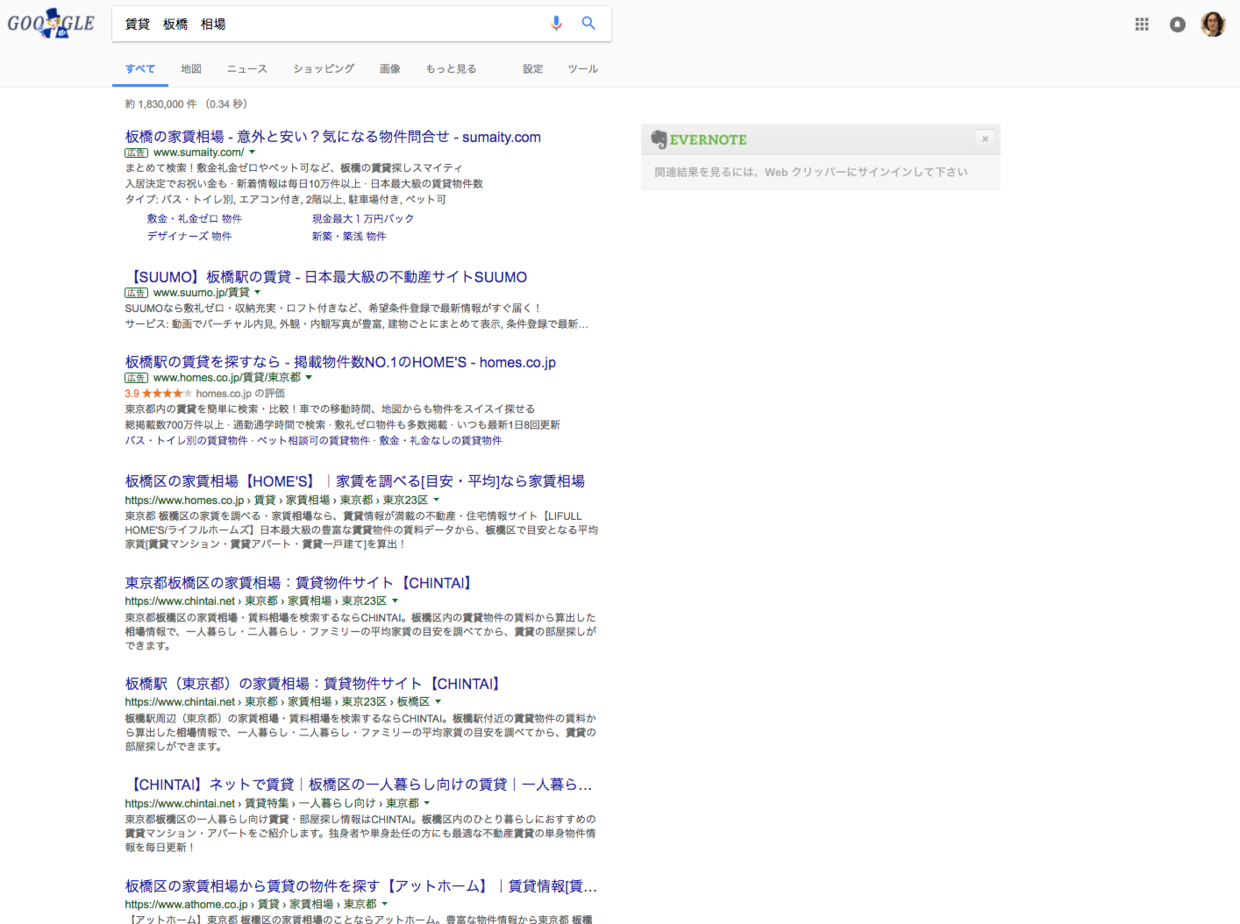Expand dropdown arrow for HOME'S 家賃相場 result

(436, 499)
